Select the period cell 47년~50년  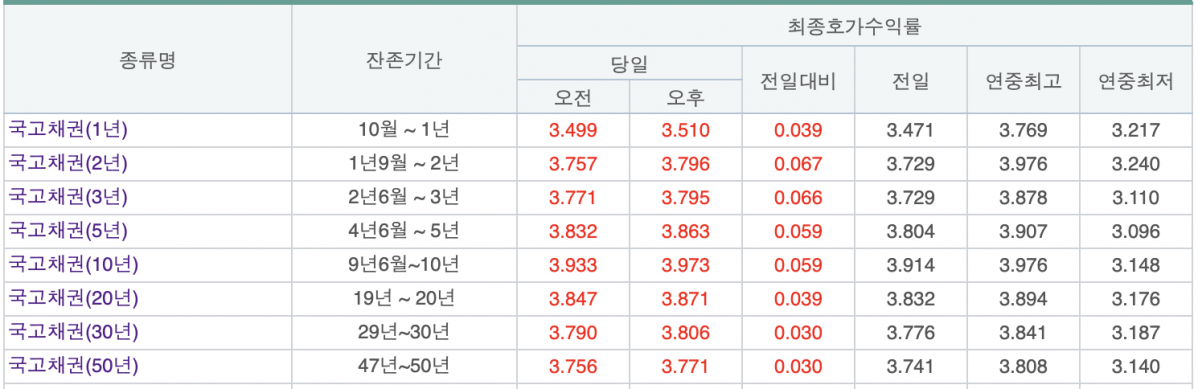tap(404, 366)
